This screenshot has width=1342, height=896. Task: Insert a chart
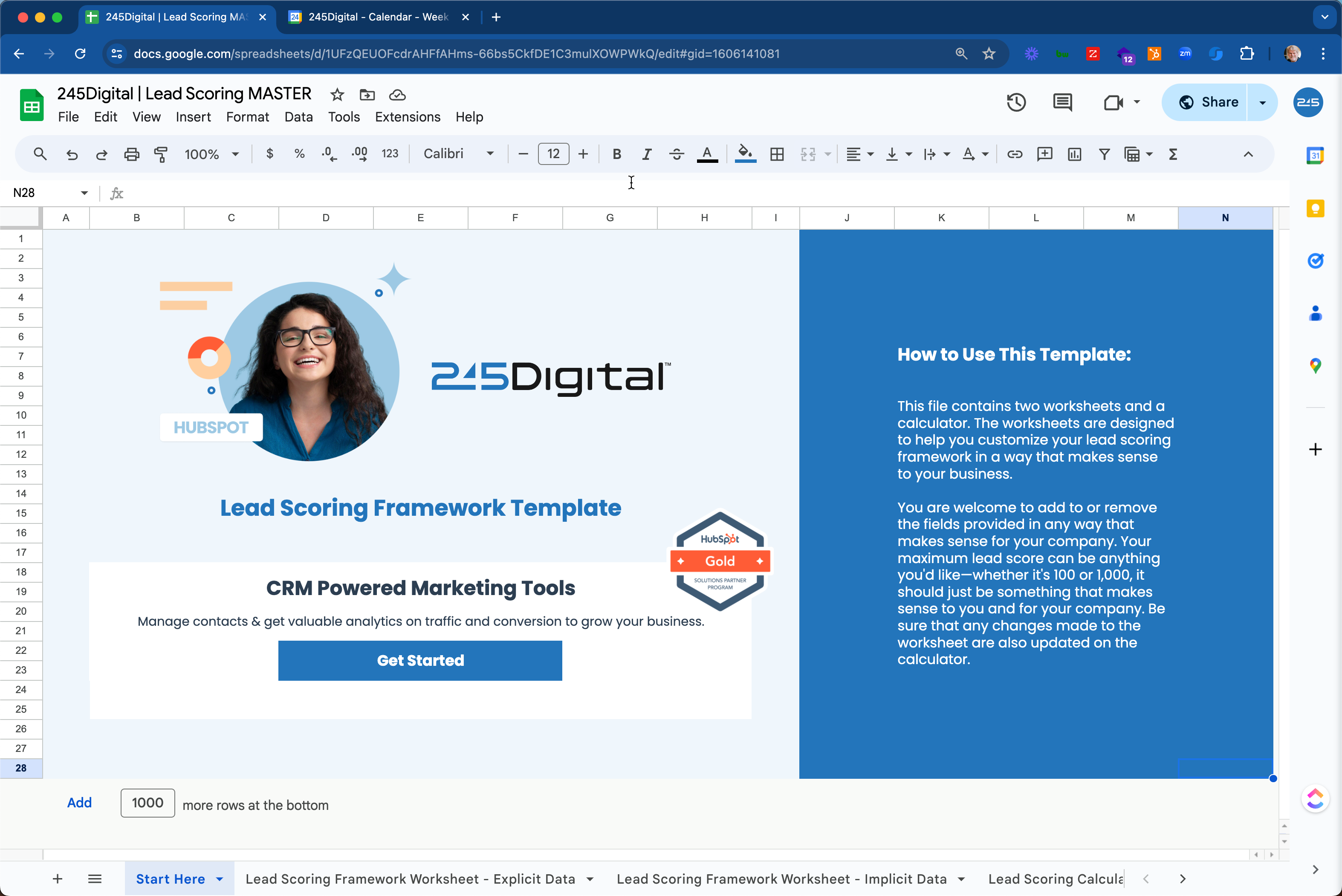tap(1075, 154)
